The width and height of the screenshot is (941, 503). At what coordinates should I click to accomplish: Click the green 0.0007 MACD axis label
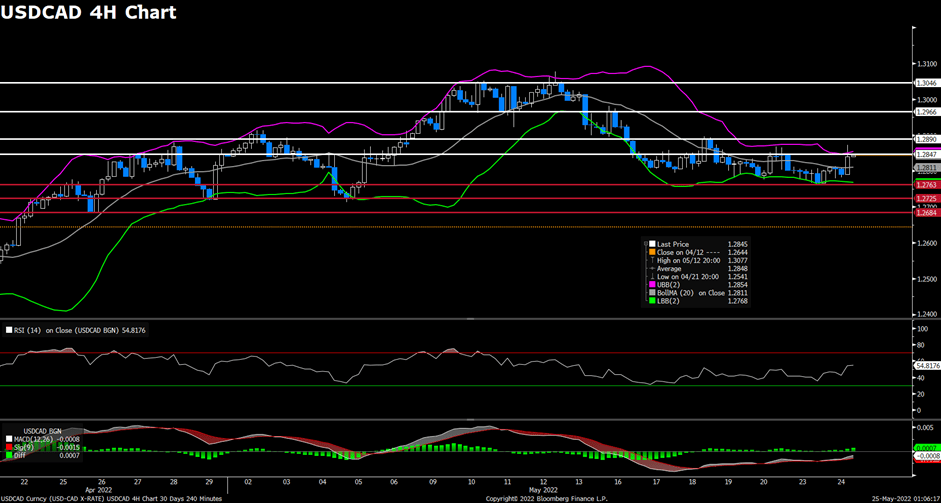925,448
